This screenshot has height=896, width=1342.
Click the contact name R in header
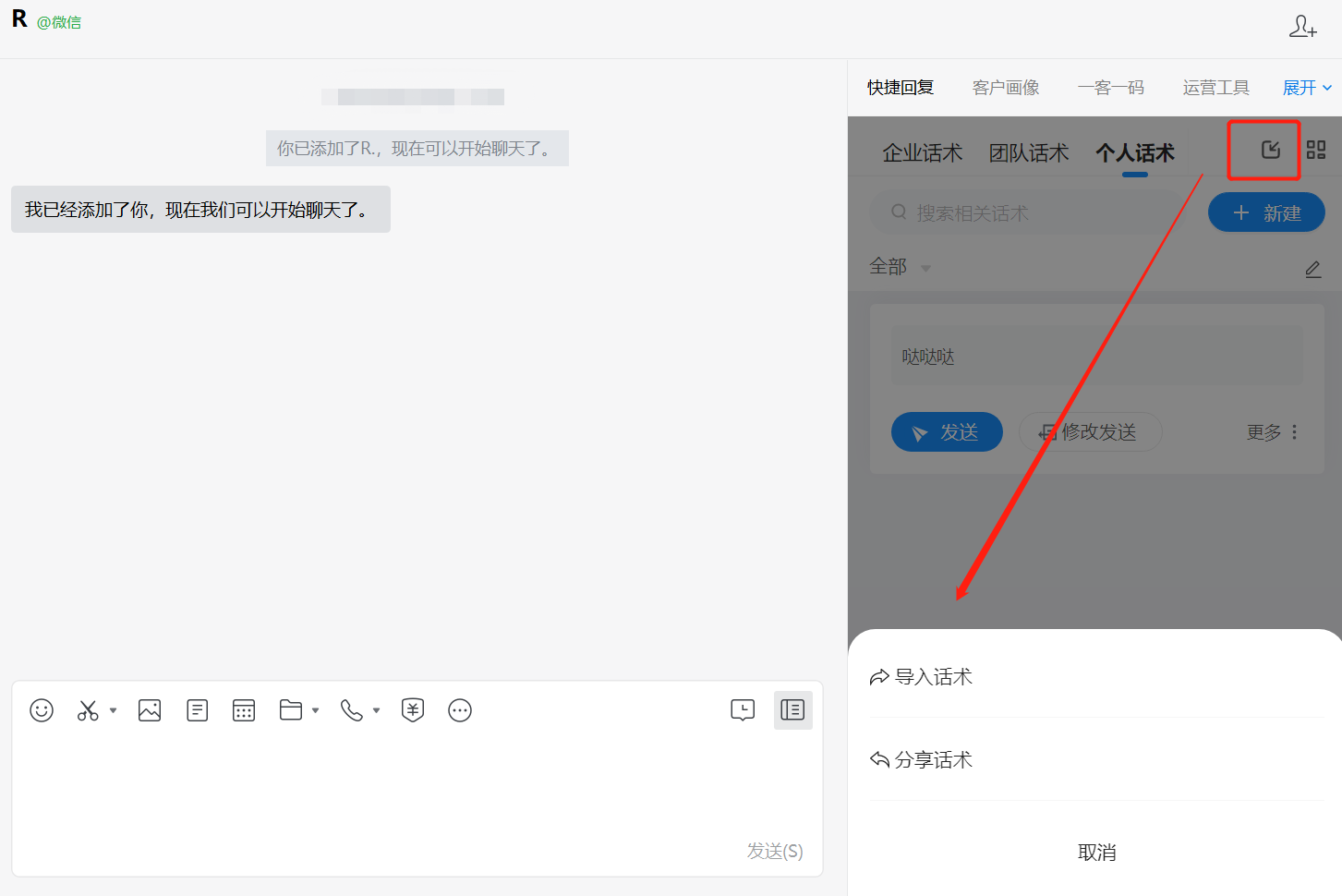click(19, 19)
